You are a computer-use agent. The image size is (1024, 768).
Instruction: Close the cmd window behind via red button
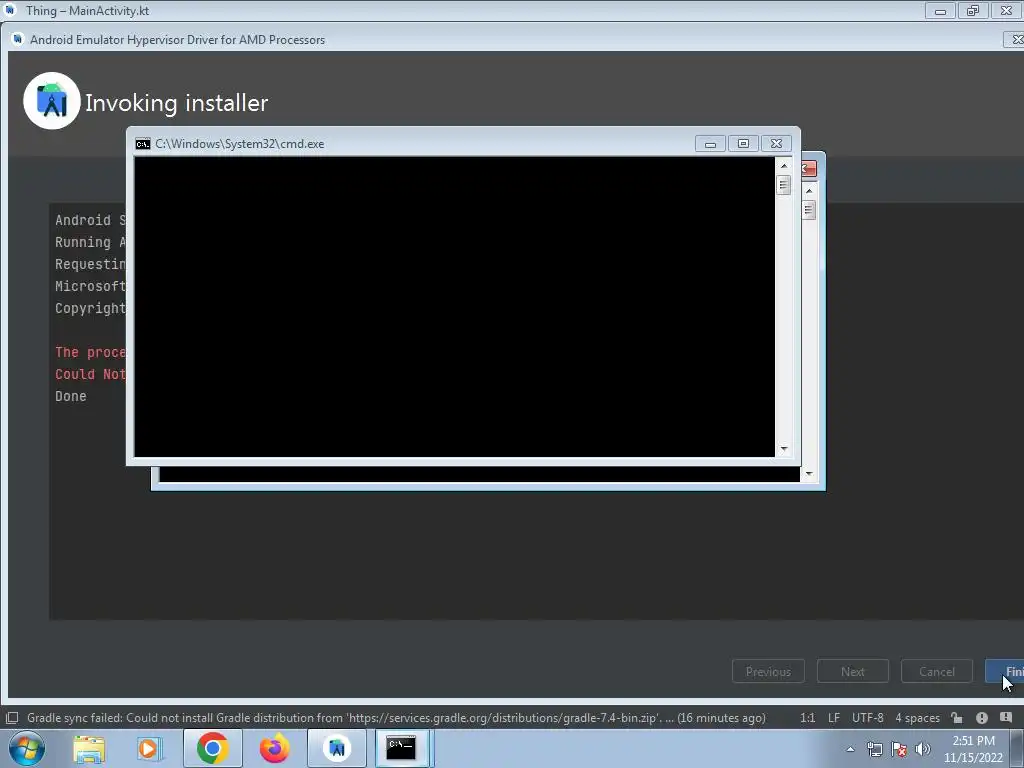(808, 169)
